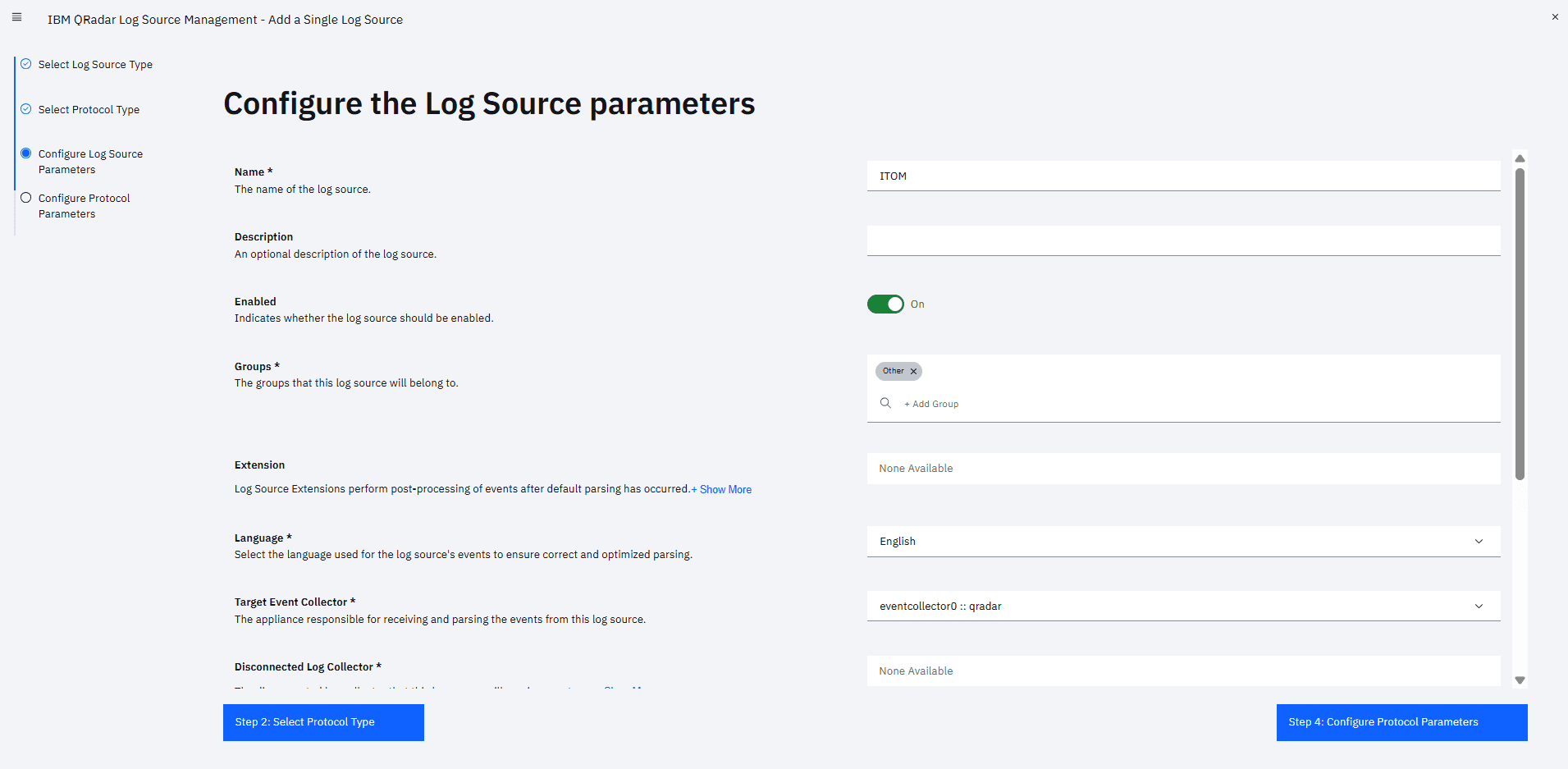This screenshot has height=769, width=1568.
Task: Select the Configure Protocol Parameters step radio
Action: click(26, 198)
